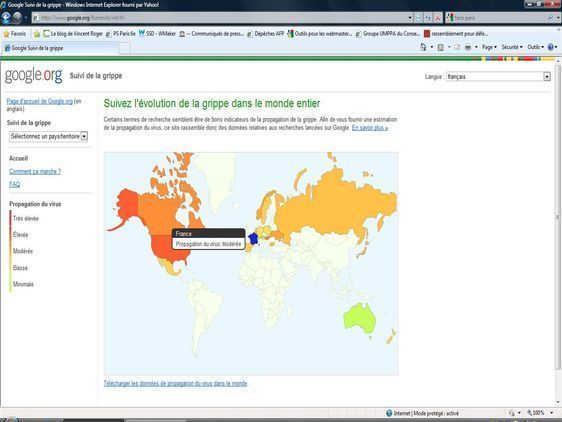Click Russia on the flu map
The width and height of the screenshot is (562, 422).
(x=333, y=208)
